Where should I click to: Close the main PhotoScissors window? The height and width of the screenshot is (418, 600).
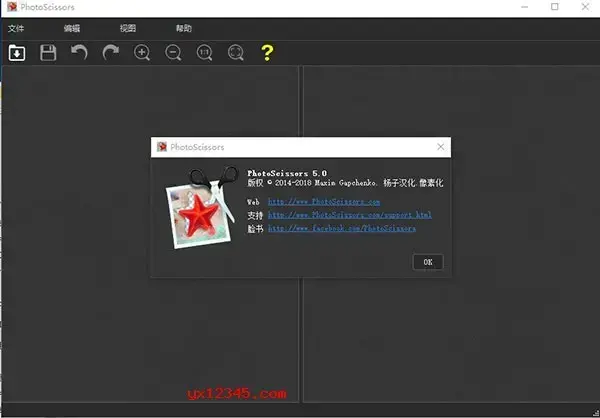pyautogui.click(x=585, y=7)
